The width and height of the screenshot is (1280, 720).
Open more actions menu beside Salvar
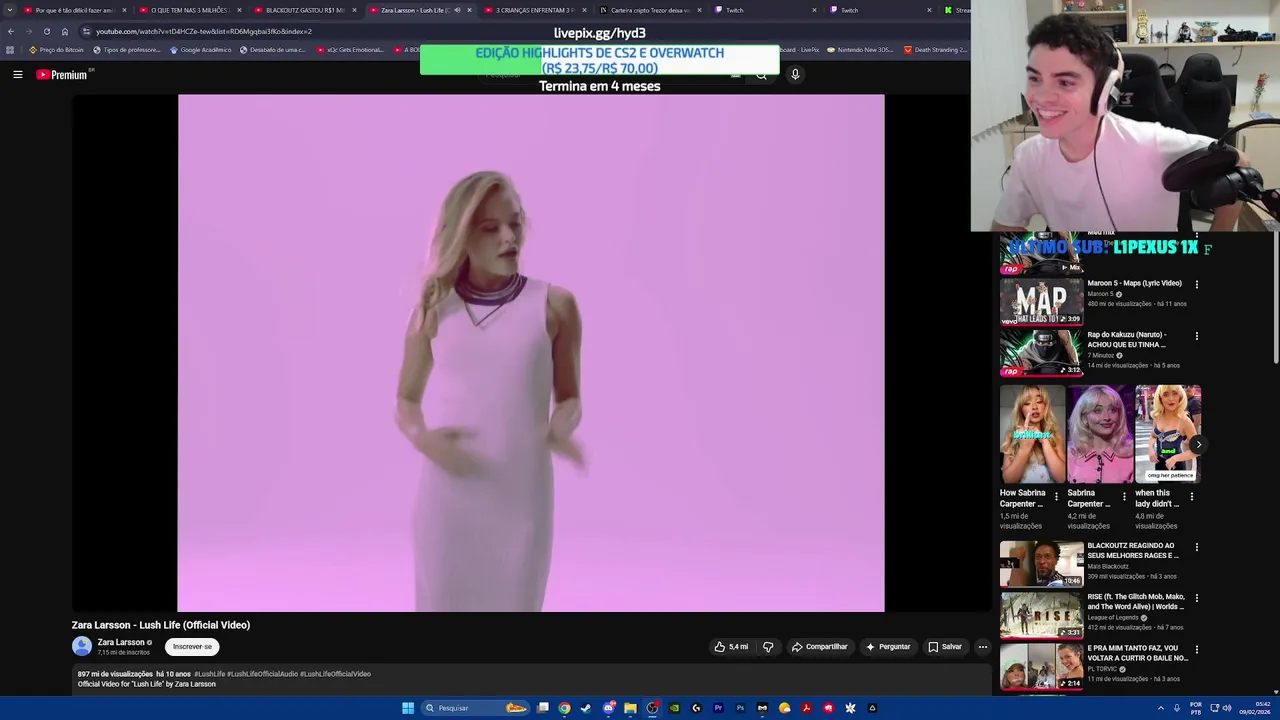click(x=982, y=647)
